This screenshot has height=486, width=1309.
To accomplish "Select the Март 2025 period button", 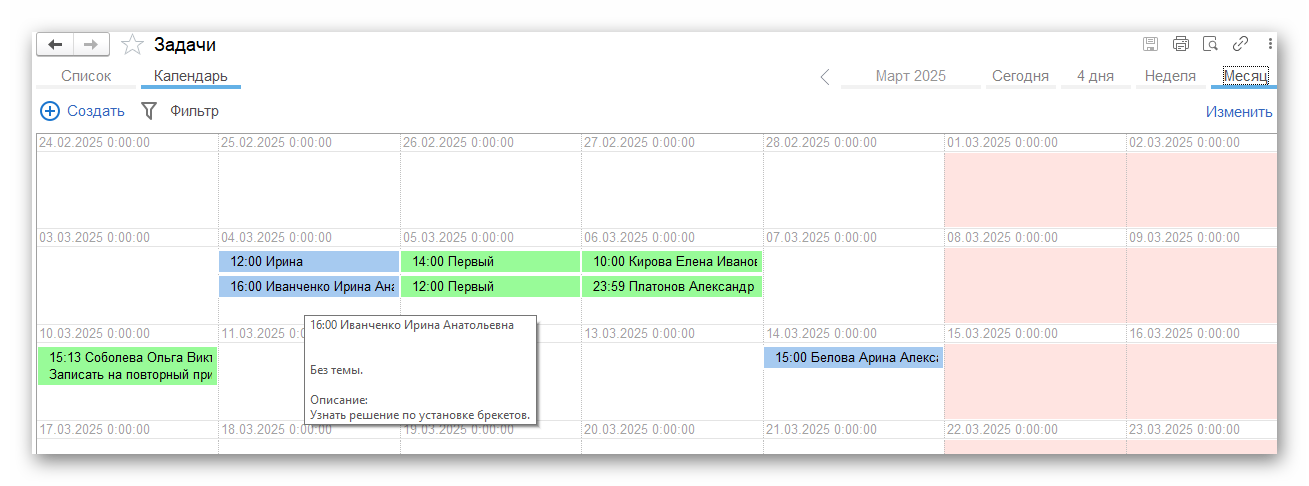I will (x=911, y=76).
